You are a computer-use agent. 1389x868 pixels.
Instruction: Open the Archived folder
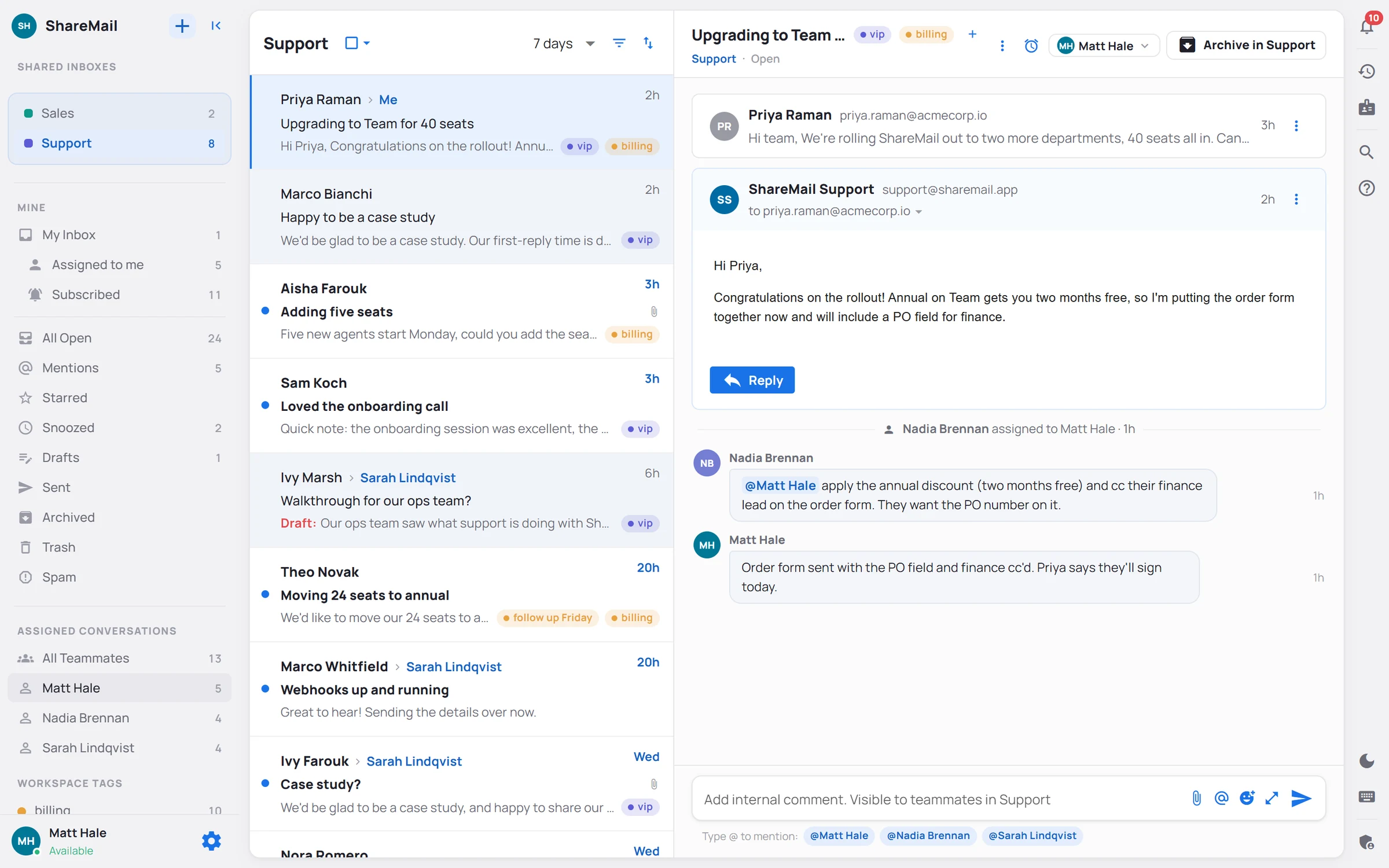point(120,517)
